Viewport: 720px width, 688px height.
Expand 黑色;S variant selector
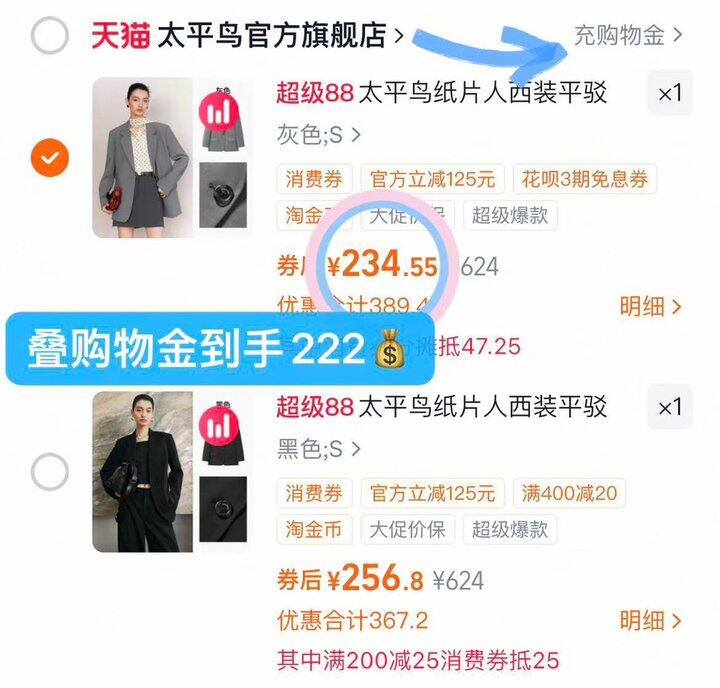[x=319, y=449]
